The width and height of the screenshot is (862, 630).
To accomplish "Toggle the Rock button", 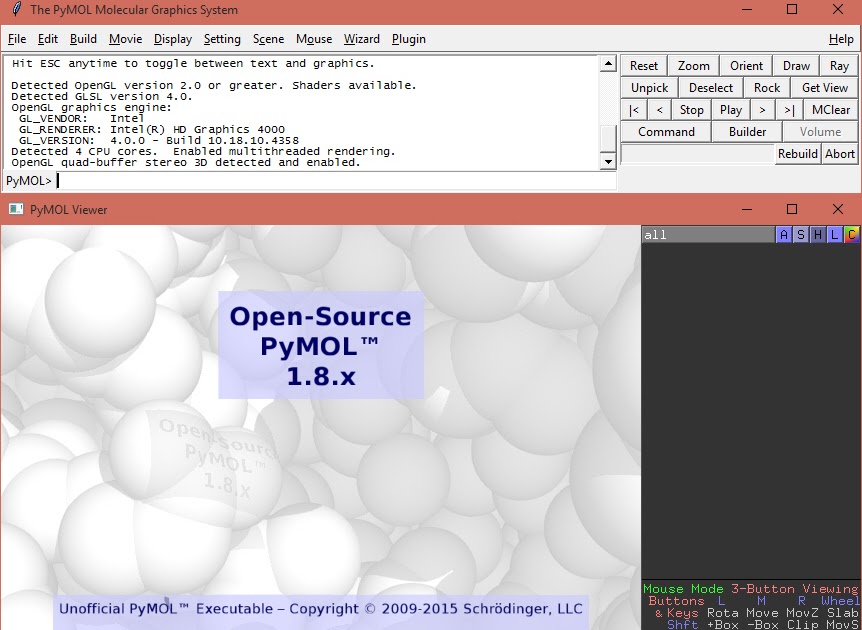I will [767, 88].
